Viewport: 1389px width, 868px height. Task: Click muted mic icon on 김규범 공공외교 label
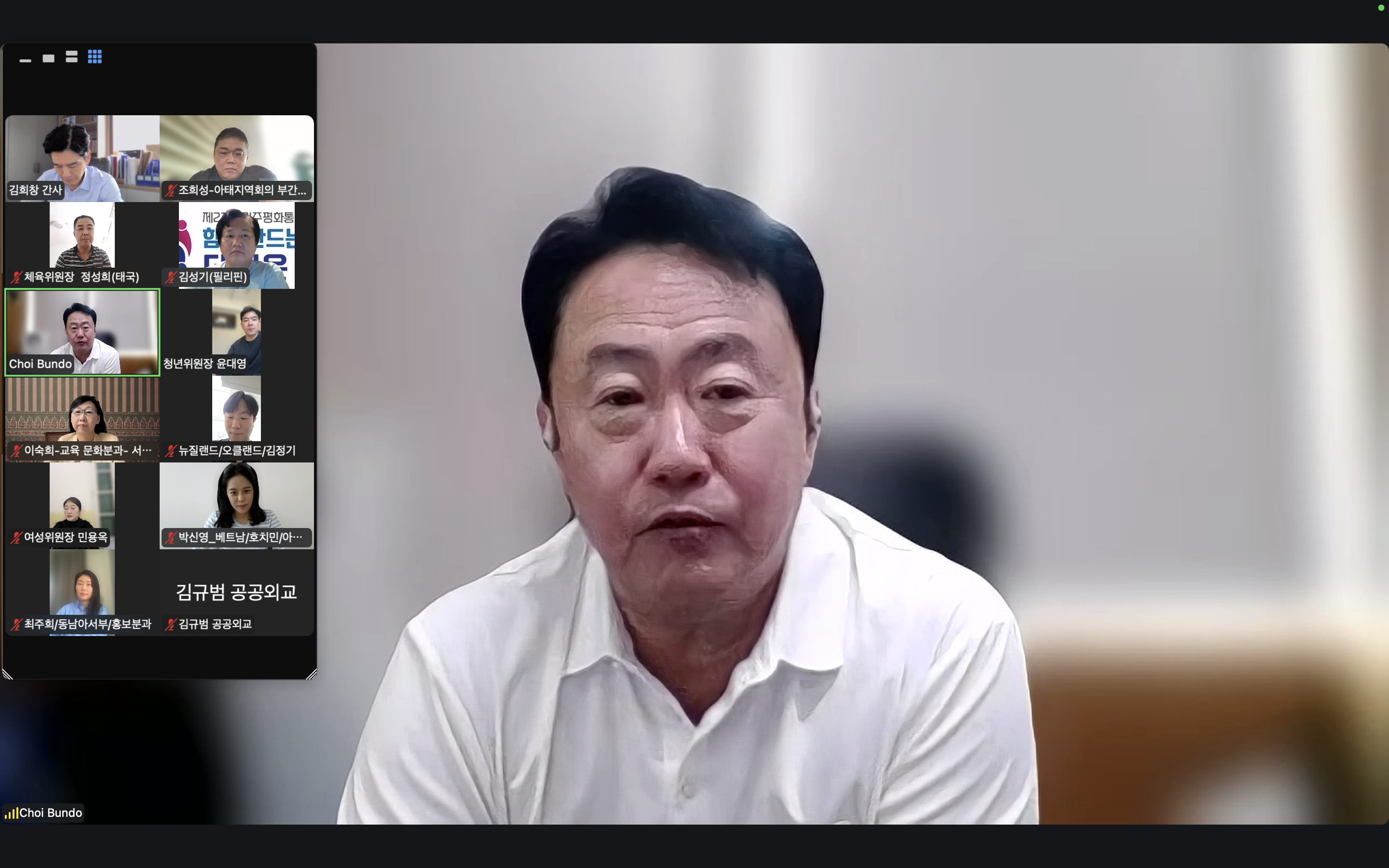170,624
